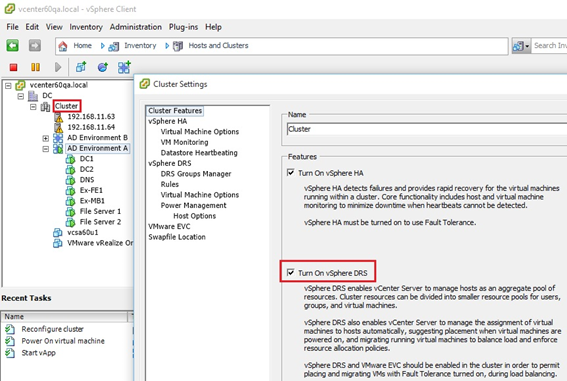Viewport: 567px width, 381px height.
Task: Collapse the Cluster tree node
Action: [33, 107]
